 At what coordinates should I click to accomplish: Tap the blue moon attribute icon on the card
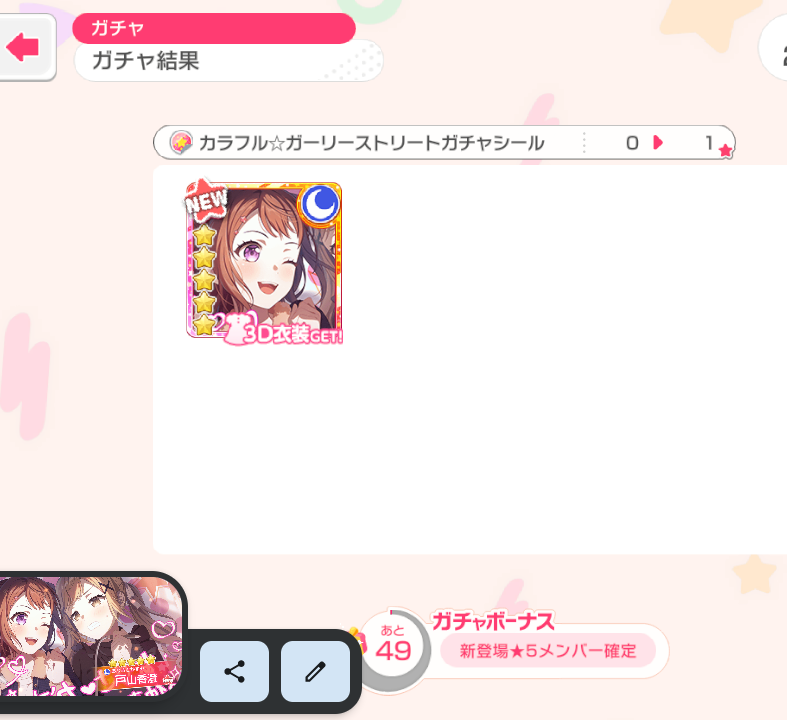point(320,204)
